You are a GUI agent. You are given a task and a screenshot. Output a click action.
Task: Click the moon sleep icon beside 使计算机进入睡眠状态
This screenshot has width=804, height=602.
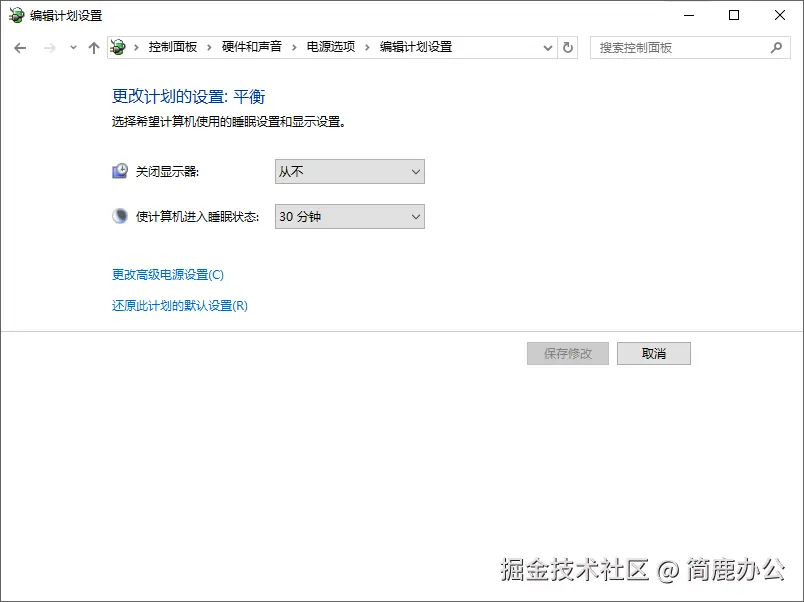pos(120,216)
